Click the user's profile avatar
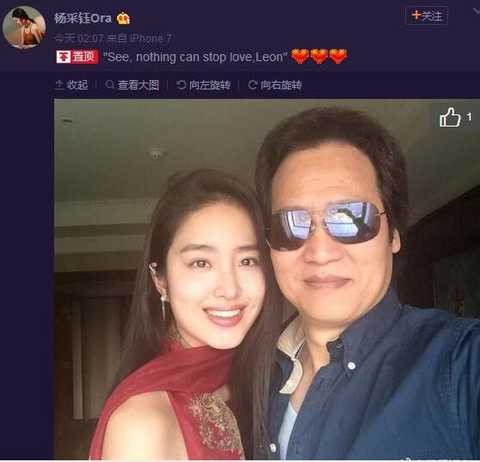This screenshot has width=480, height=462. click(24, 26)
